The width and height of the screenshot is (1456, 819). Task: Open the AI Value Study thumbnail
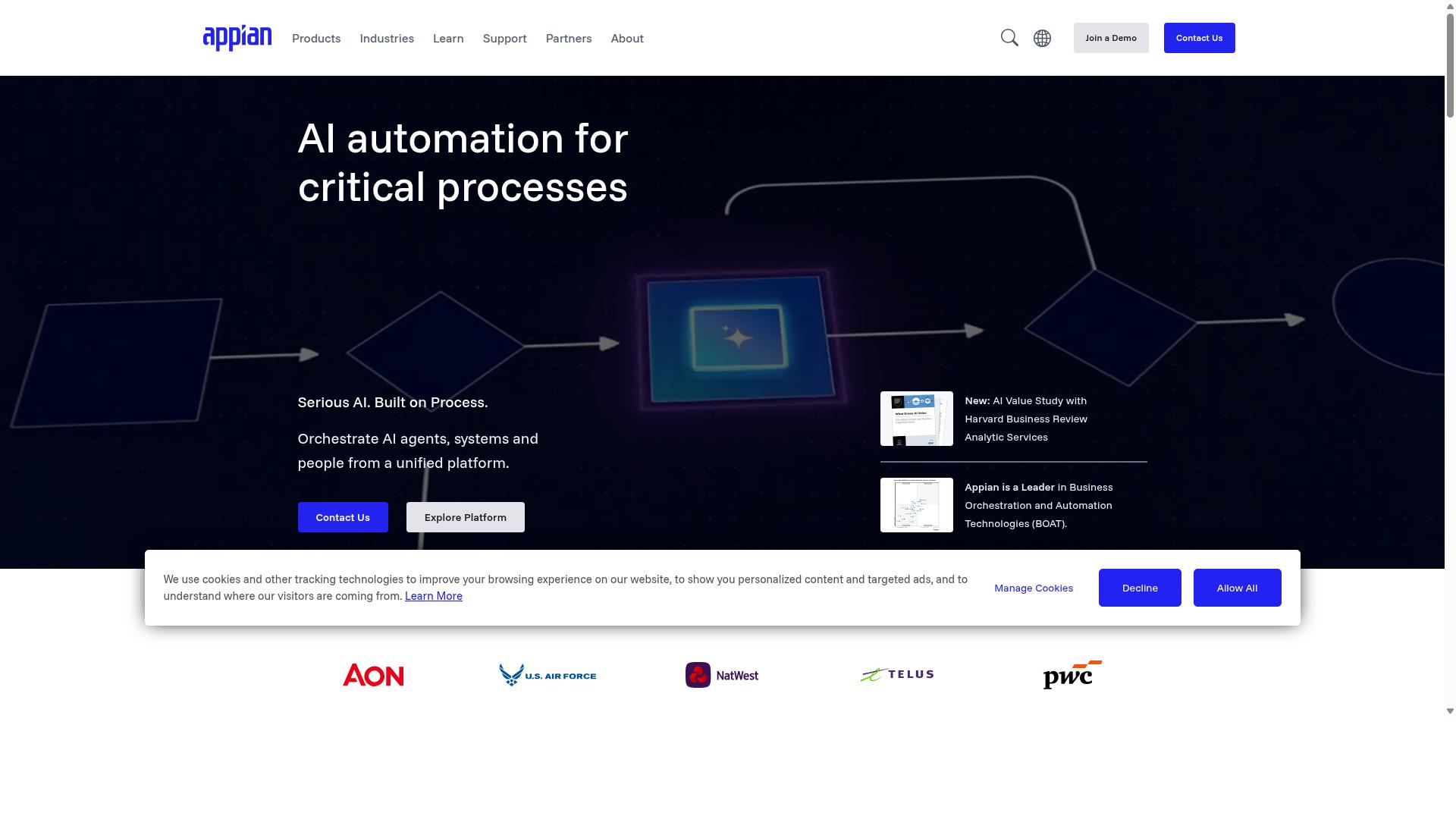[x=916, y=419]
